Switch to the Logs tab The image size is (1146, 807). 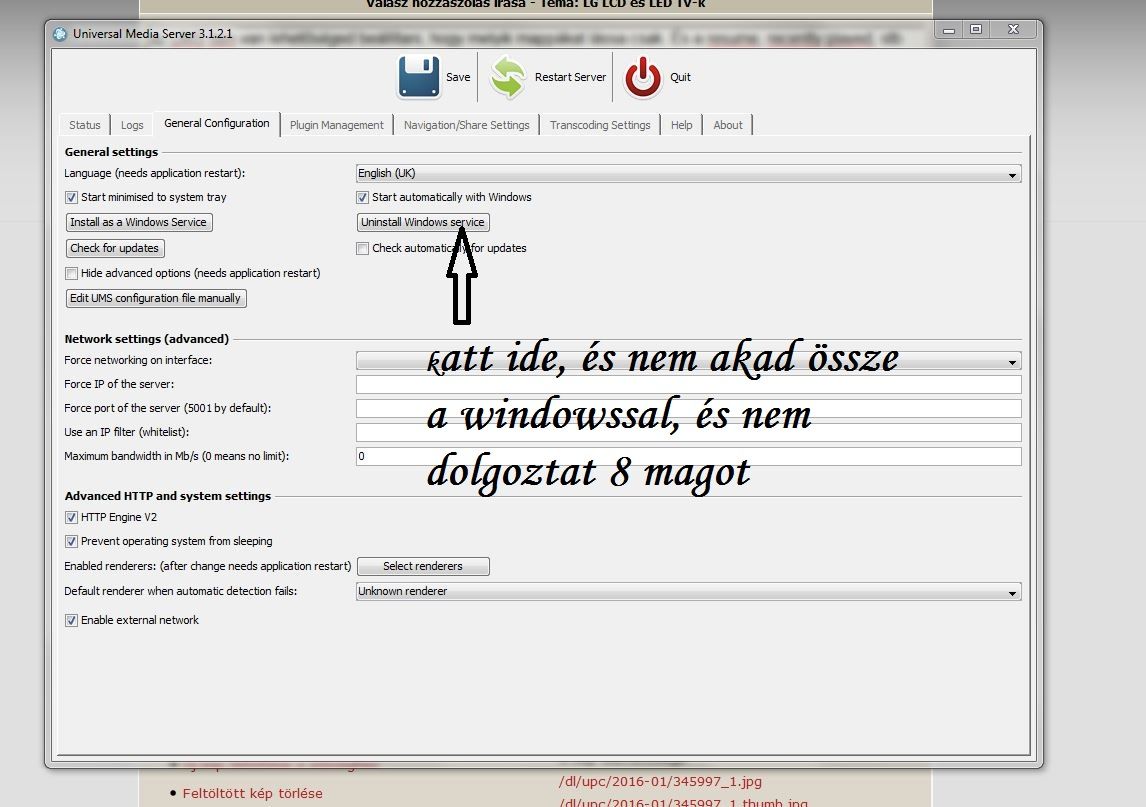132,125
